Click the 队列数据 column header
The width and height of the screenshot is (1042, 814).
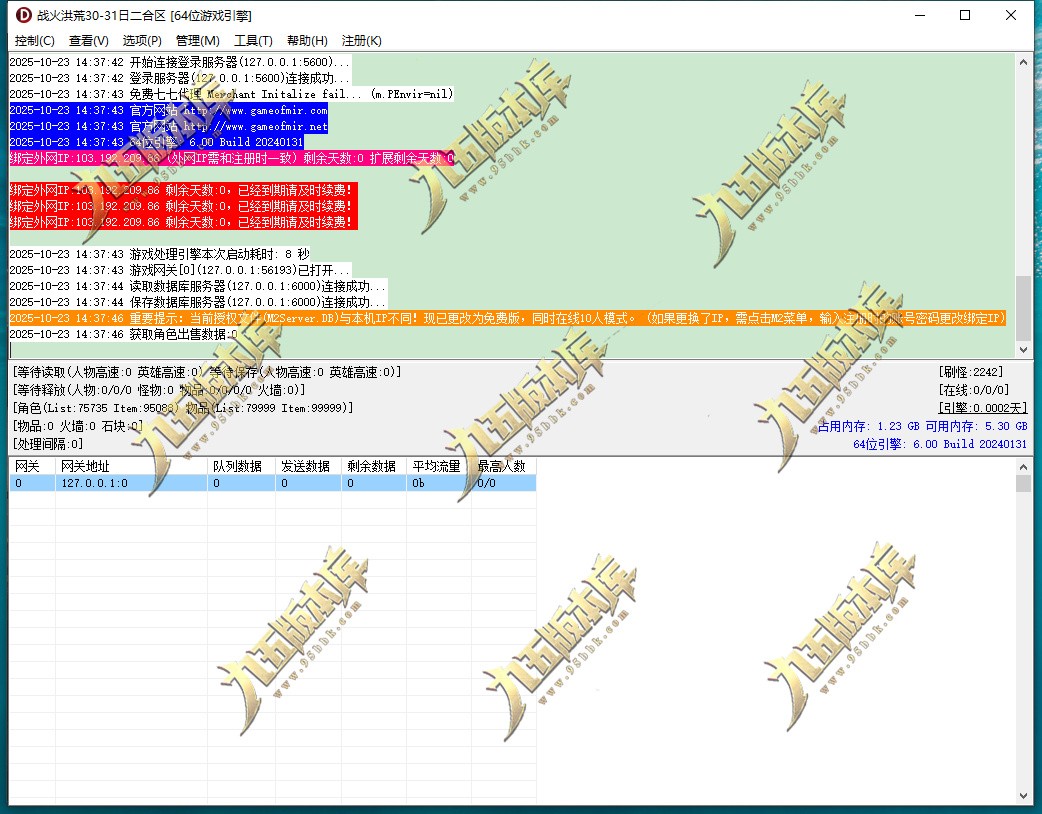pyautogui.click(x=241, y=466)
